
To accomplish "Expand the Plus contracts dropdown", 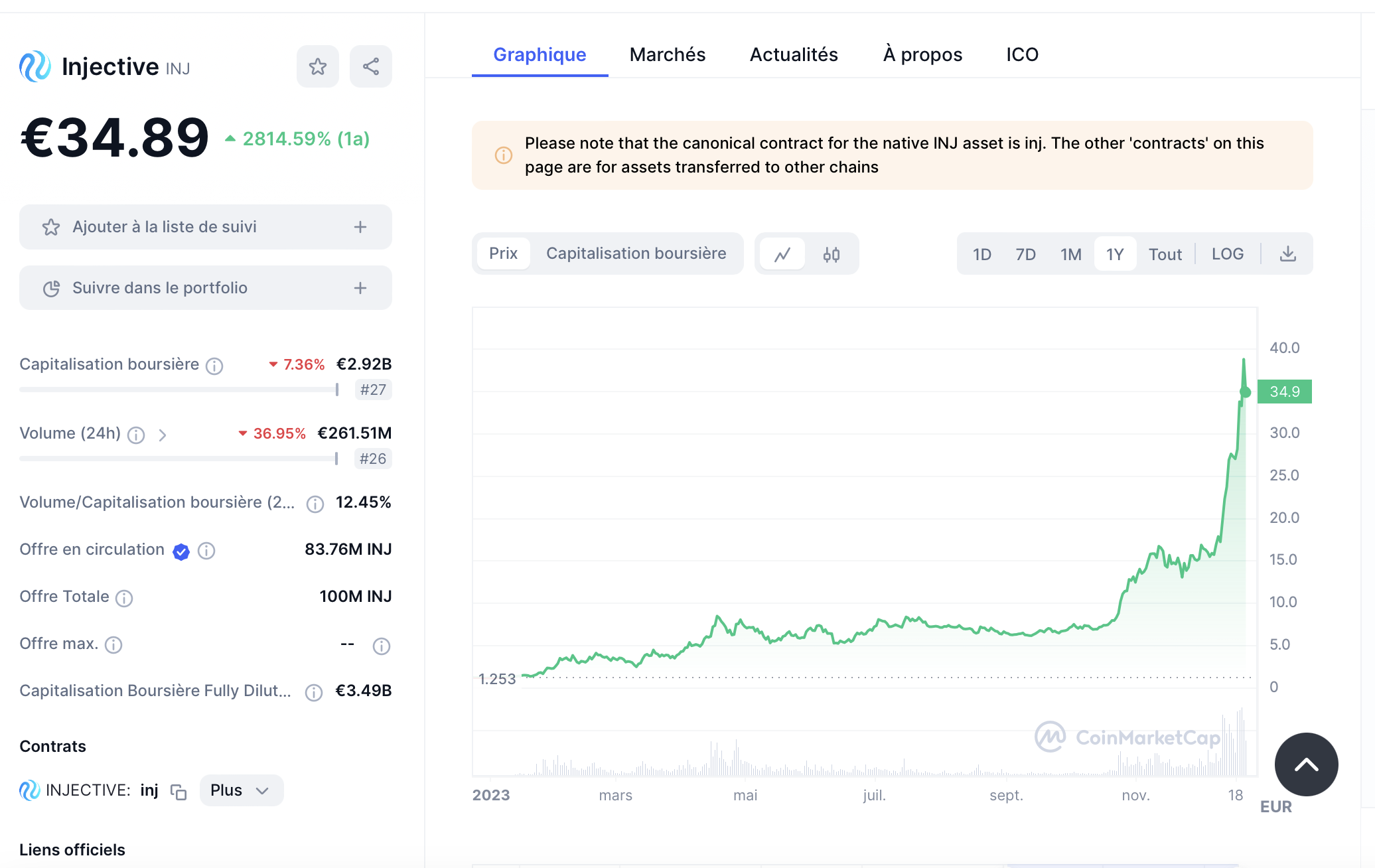I will (240, 790).
